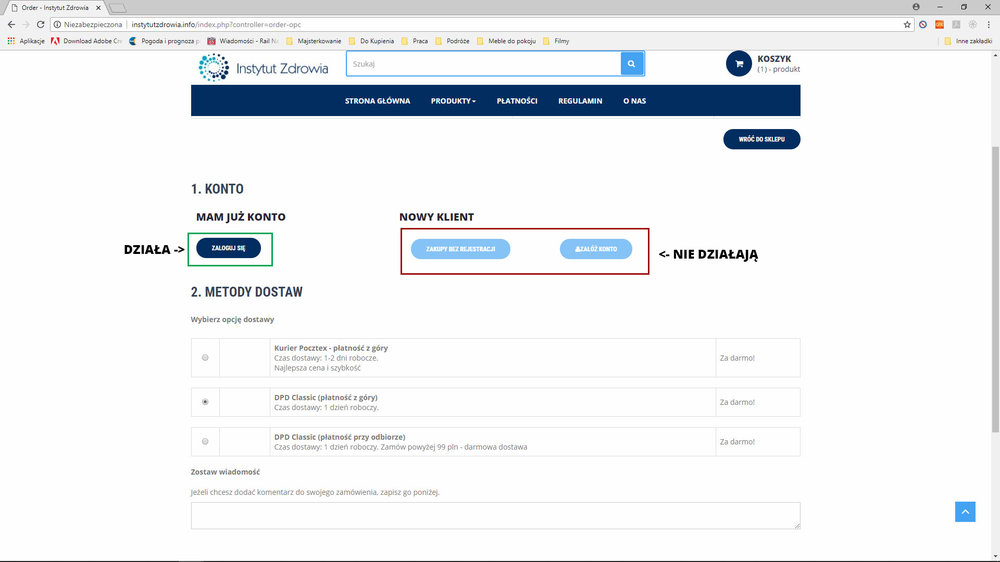Viewport: 1000px width, 562px height.
Task: Click ZAKUPY BEZ REJESTRACJI button
Action: click(x=460, y=249)
